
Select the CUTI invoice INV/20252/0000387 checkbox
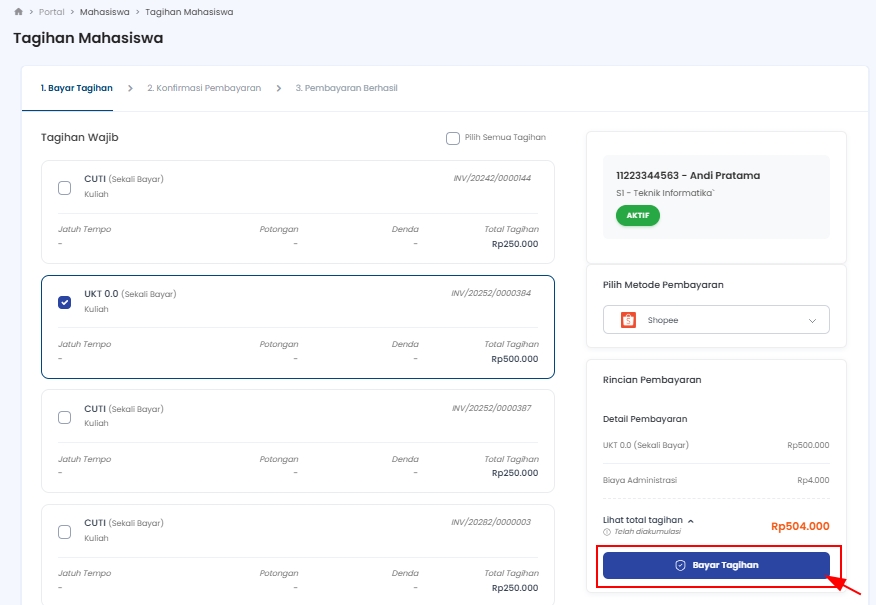65,417
